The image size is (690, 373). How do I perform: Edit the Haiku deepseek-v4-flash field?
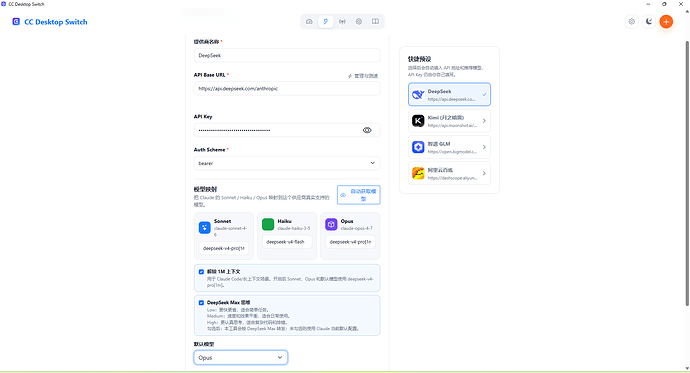pos(287,241)
